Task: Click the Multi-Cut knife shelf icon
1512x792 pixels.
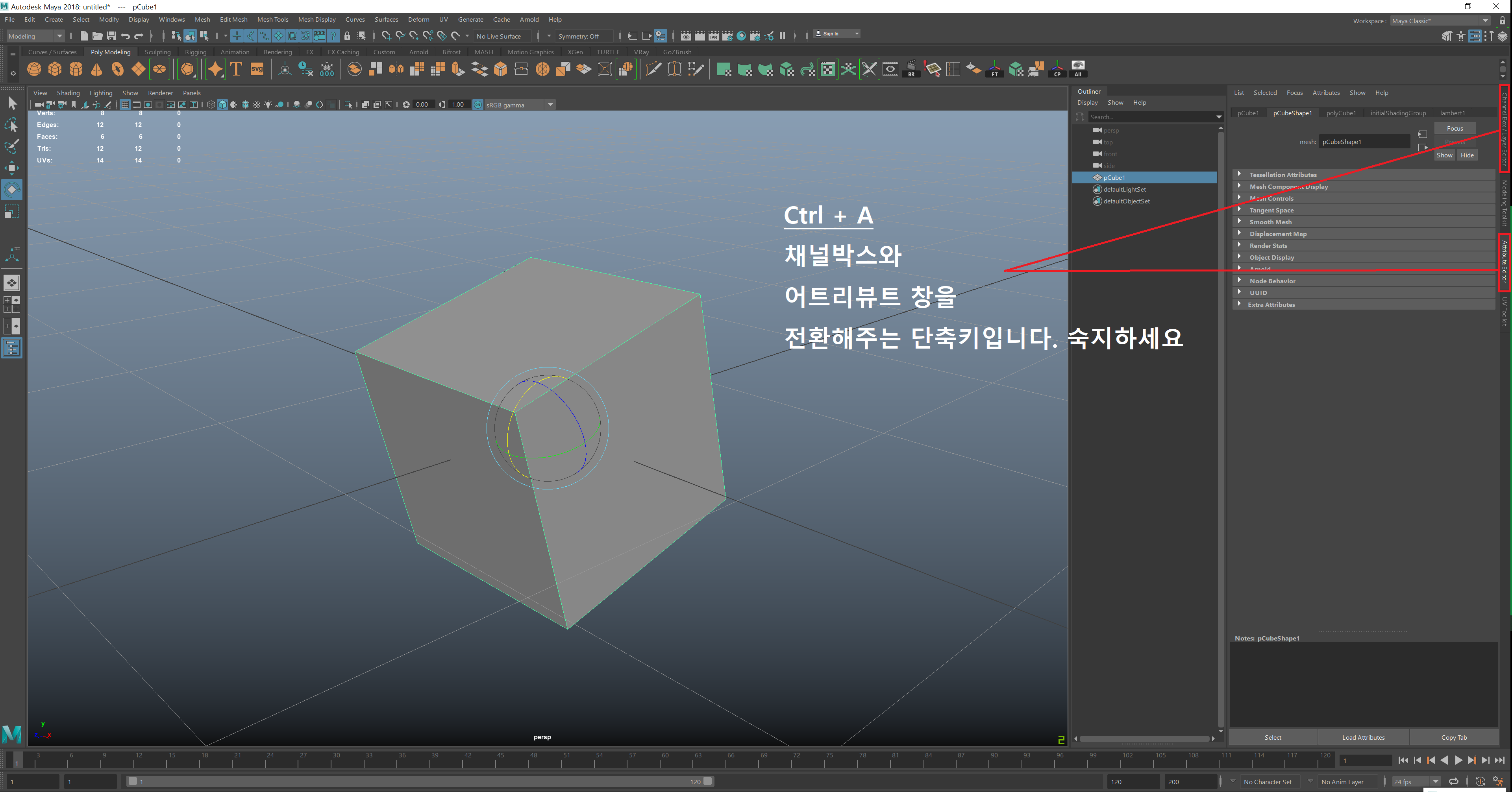Action: pyautogui.click(x=653, y=69)
